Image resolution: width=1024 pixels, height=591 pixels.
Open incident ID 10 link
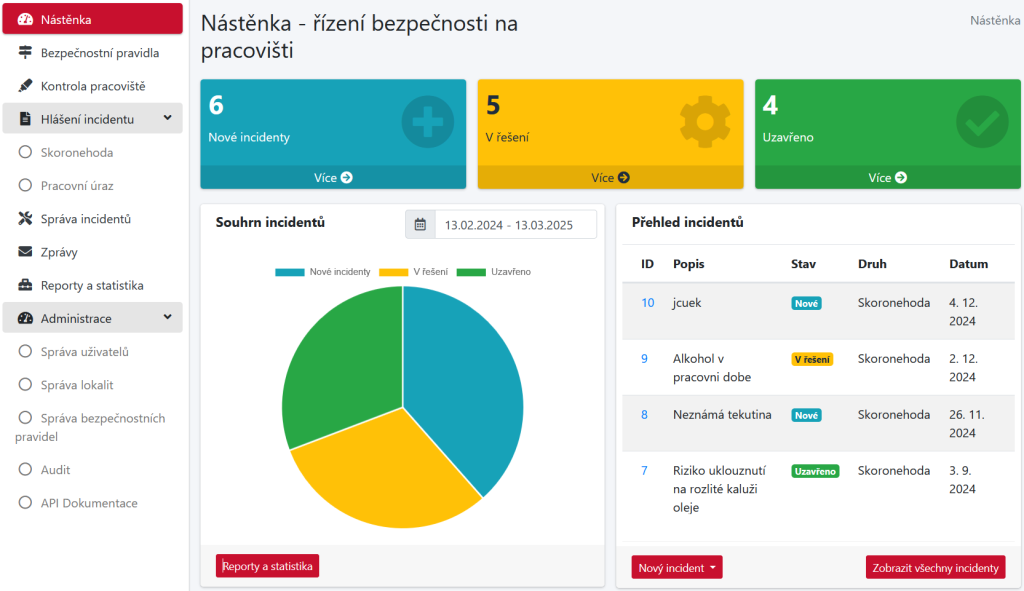(x=648, y=303)
